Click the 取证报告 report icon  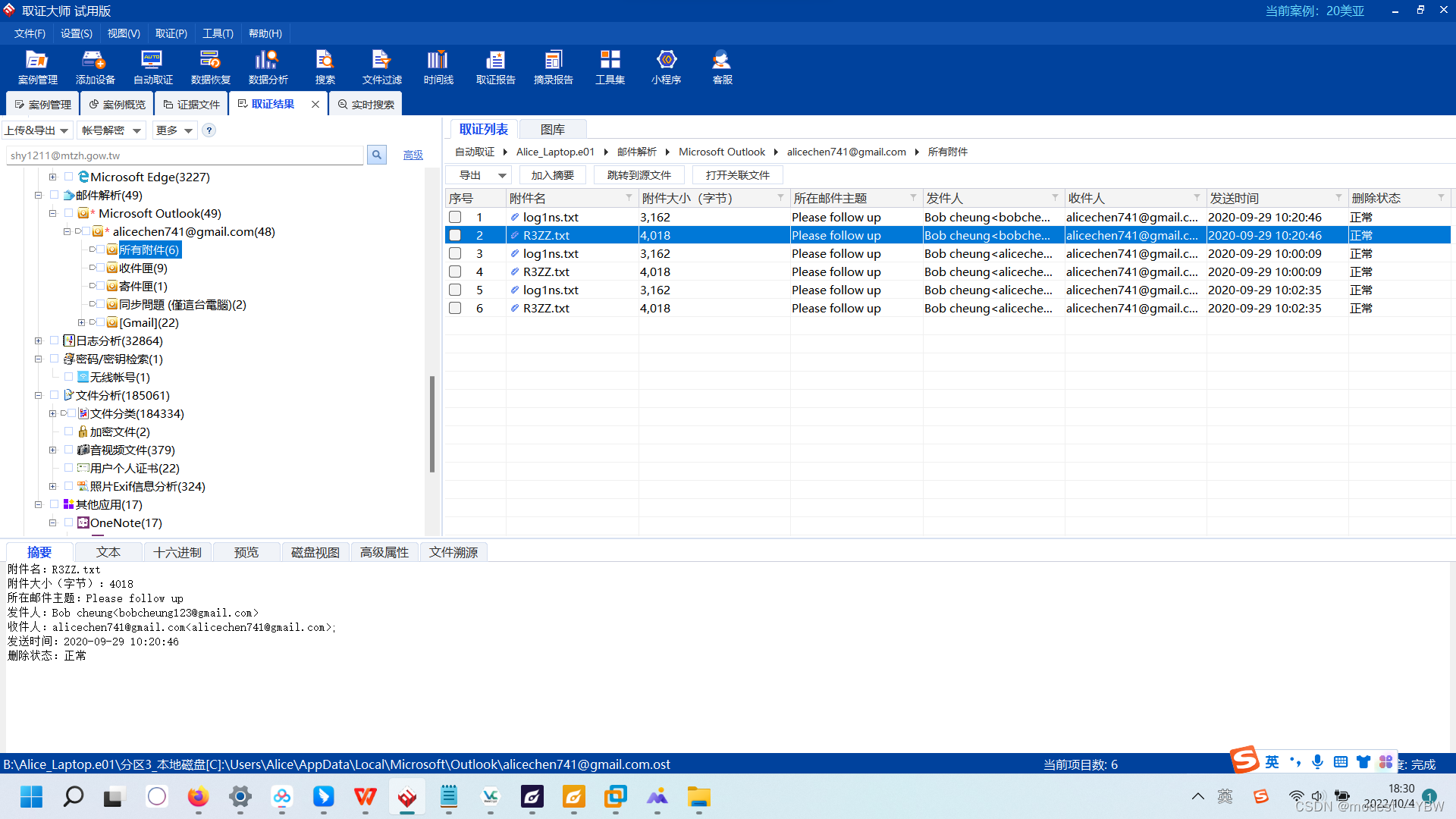pos(495,67)
